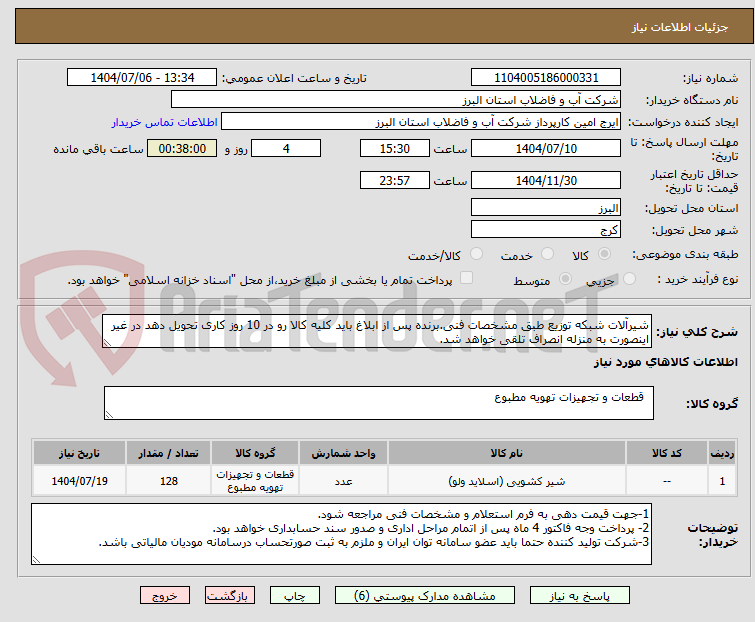
Task: Click the توضیحات خریدار notes text area
Action: coord(341,534)
